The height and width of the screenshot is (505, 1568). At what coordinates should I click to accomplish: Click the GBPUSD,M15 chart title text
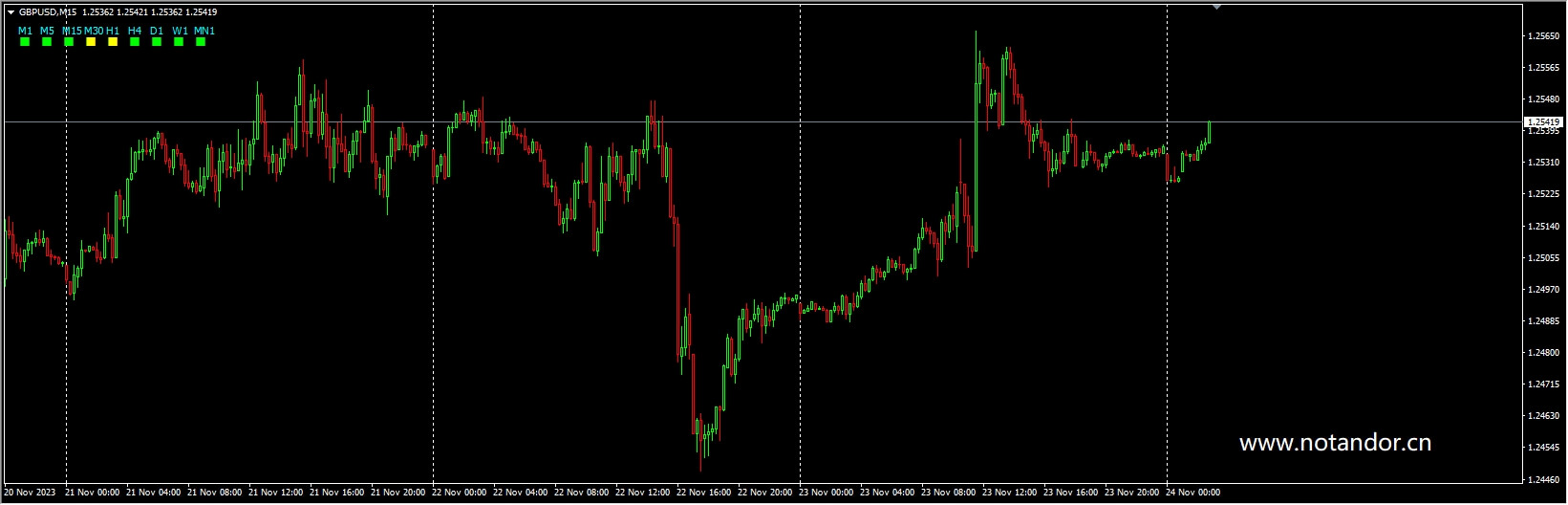tap(48, 12)
